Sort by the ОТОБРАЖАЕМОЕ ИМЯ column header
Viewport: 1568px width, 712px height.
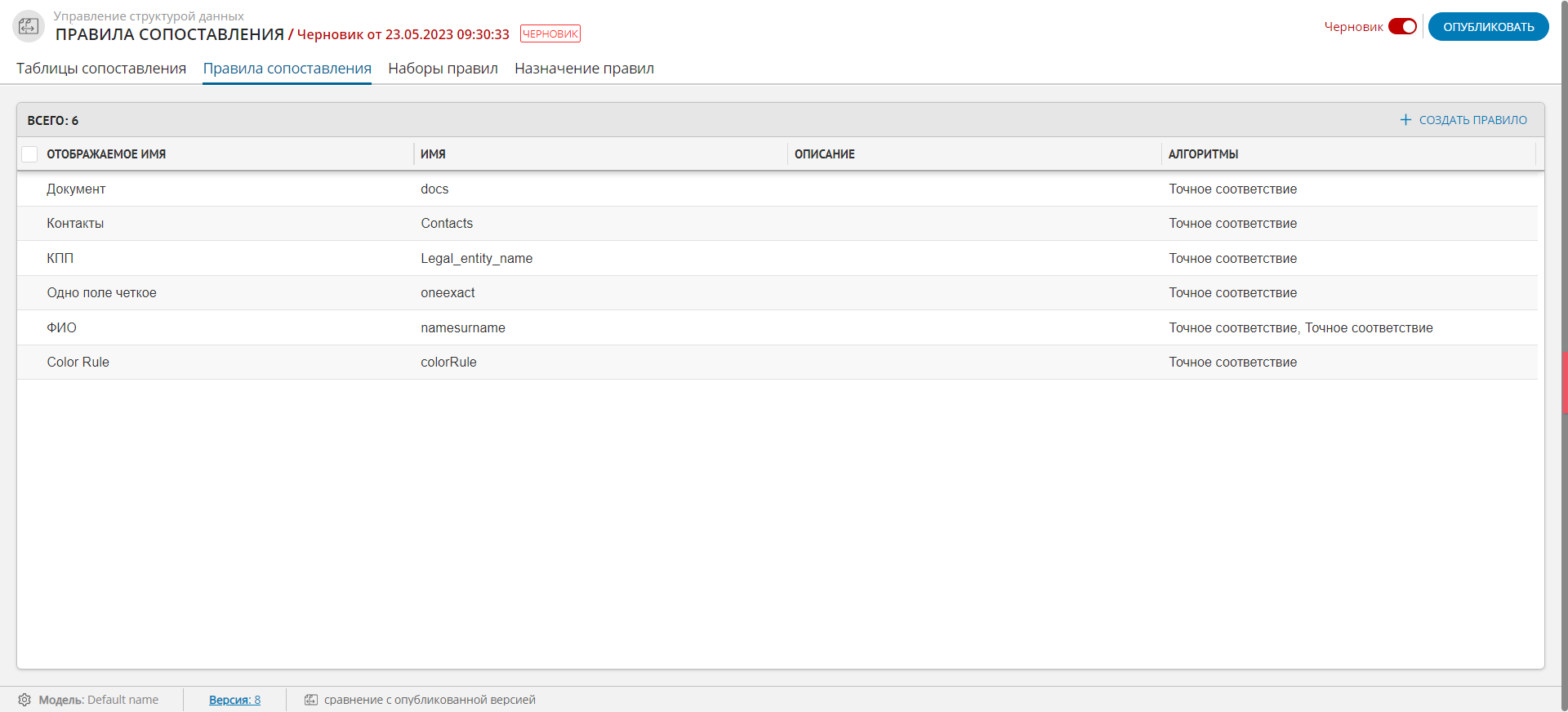[x=106, y=154]
